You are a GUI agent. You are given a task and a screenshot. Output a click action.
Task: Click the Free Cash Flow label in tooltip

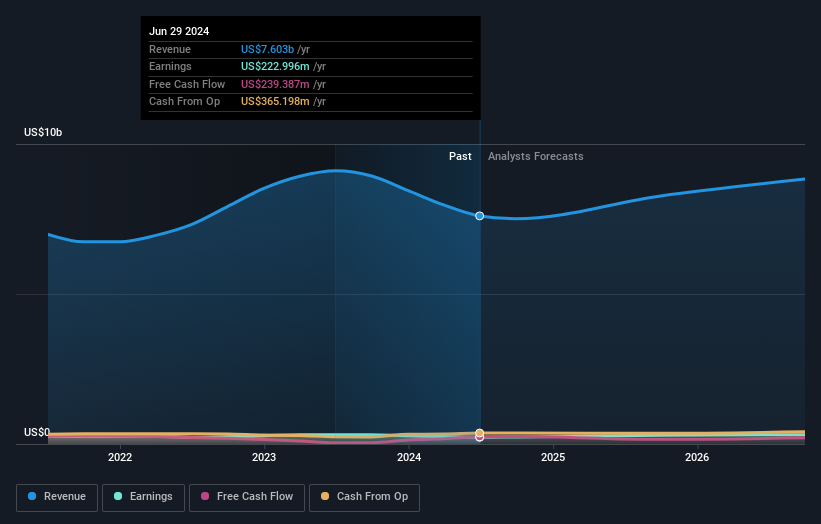pyautogui.click(x=187, y=84)
